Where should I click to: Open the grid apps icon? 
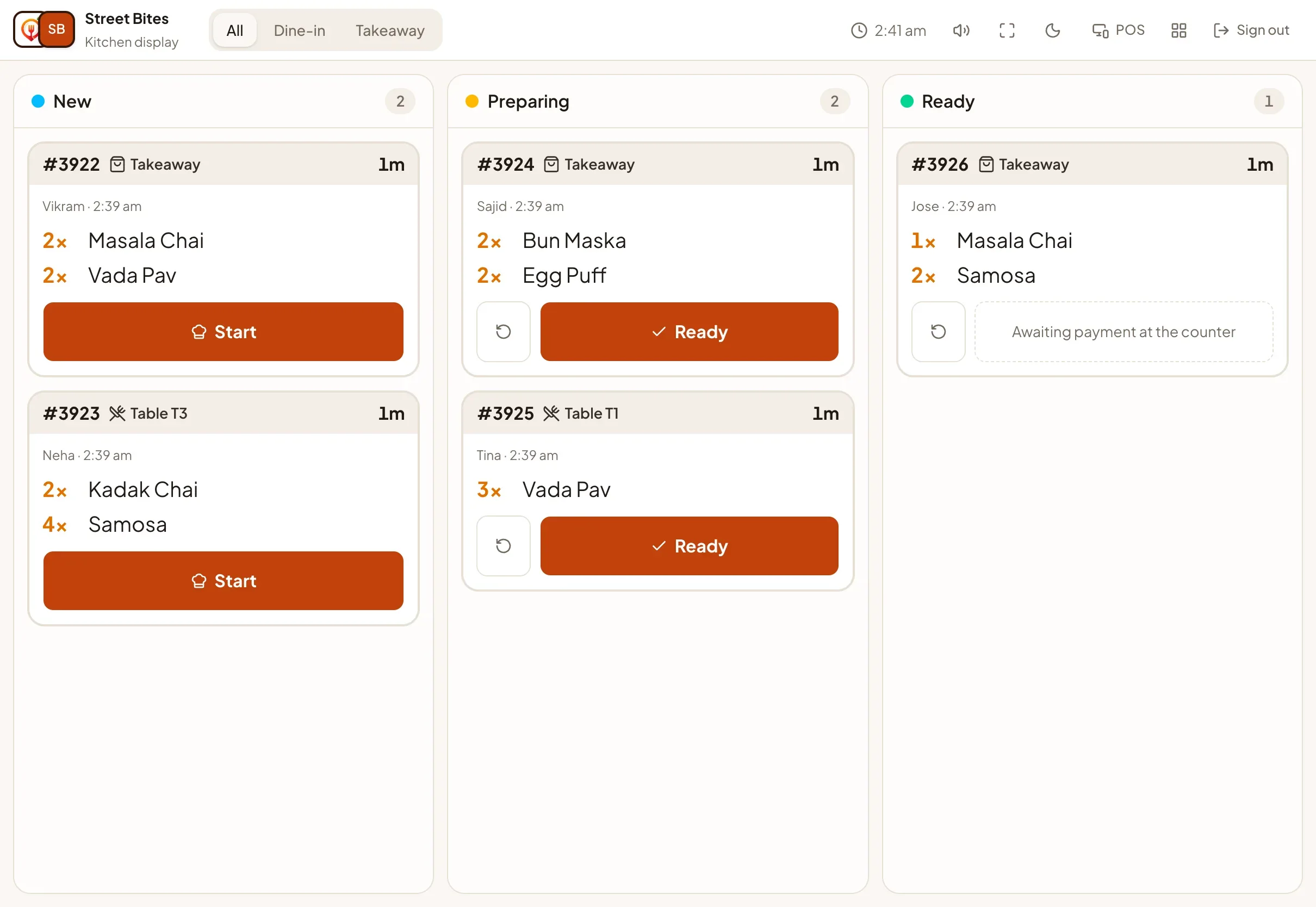(1179, 30)
